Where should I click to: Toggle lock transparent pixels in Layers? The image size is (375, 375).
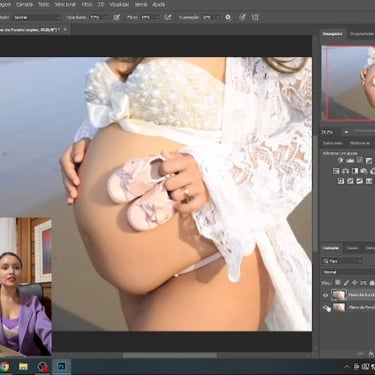[338, 283]
